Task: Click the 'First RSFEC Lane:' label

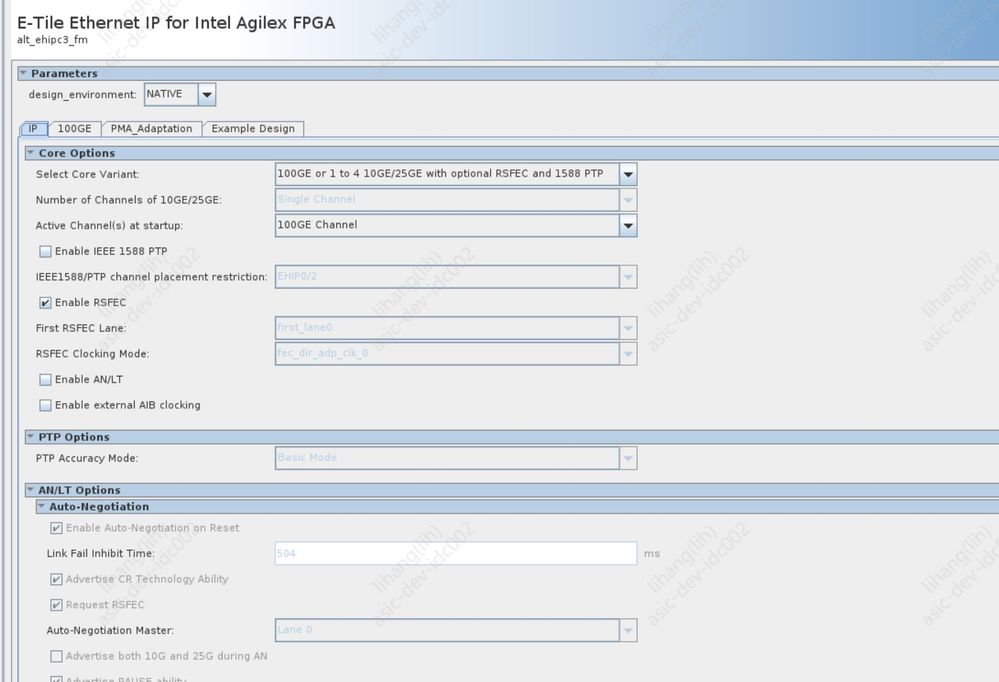Action: [x=81, y=328]
